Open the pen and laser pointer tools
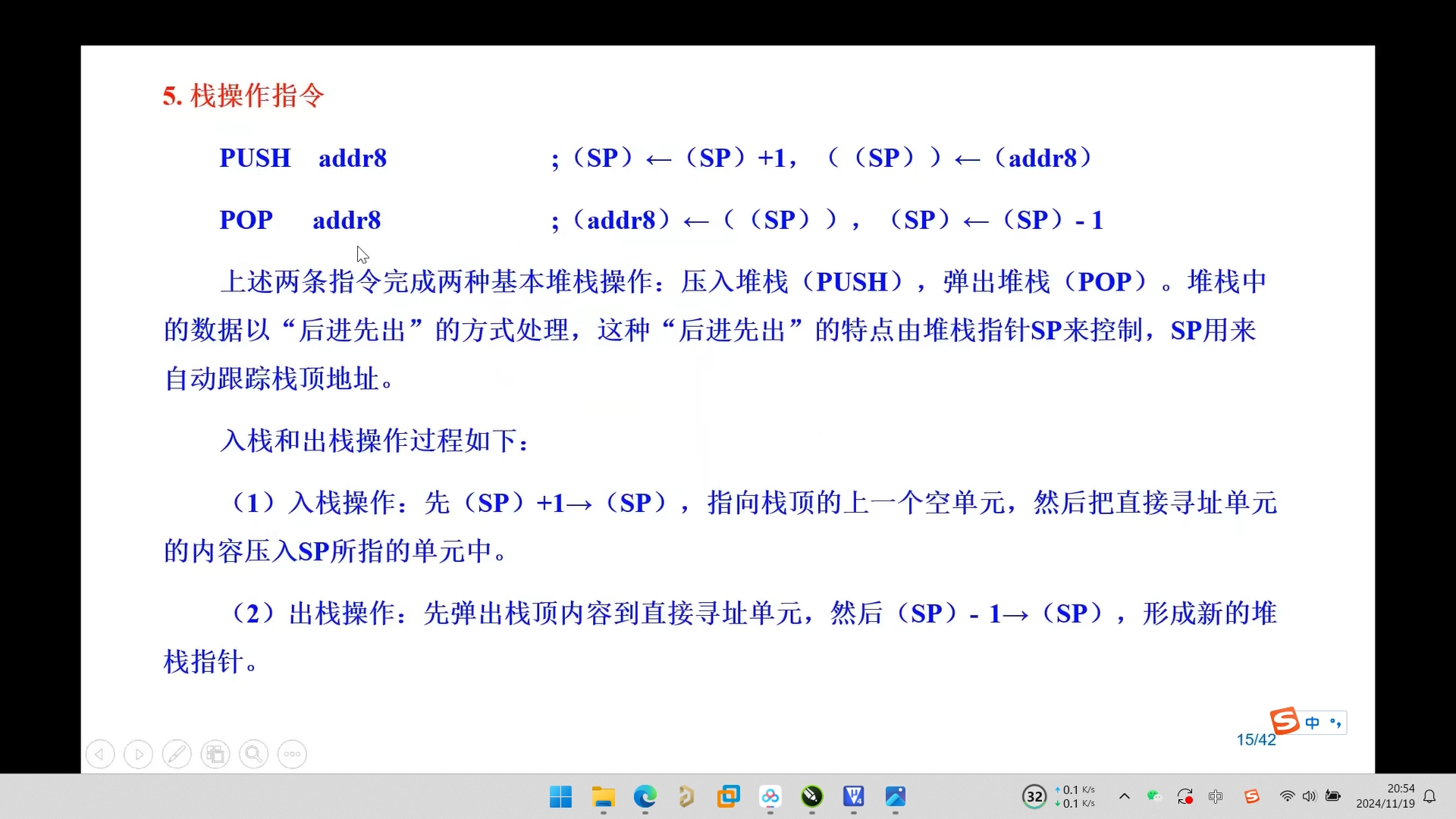 click(177, 755)
